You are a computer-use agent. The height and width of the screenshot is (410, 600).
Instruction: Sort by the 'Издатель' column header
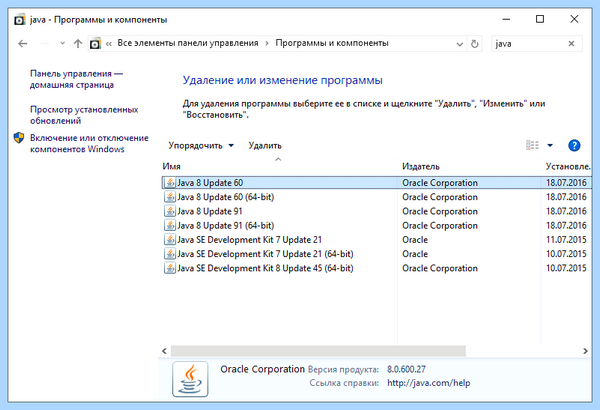click(469, 167)
